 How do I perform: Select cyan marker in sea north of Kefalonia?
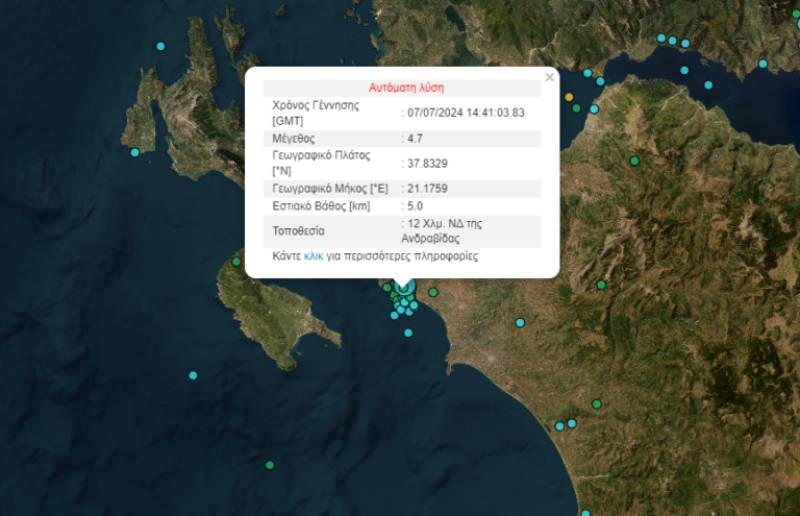[x=160, y=46]
